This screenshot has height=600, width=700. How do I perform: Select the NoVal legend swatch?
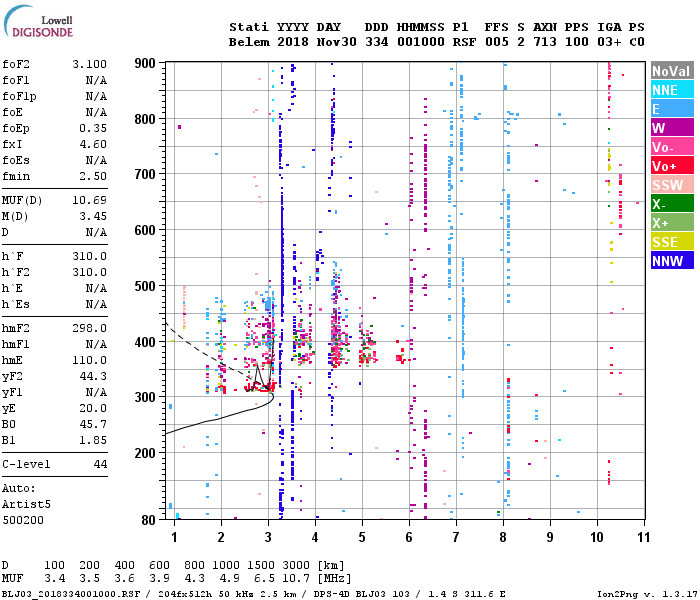click(x=672, y=71)
